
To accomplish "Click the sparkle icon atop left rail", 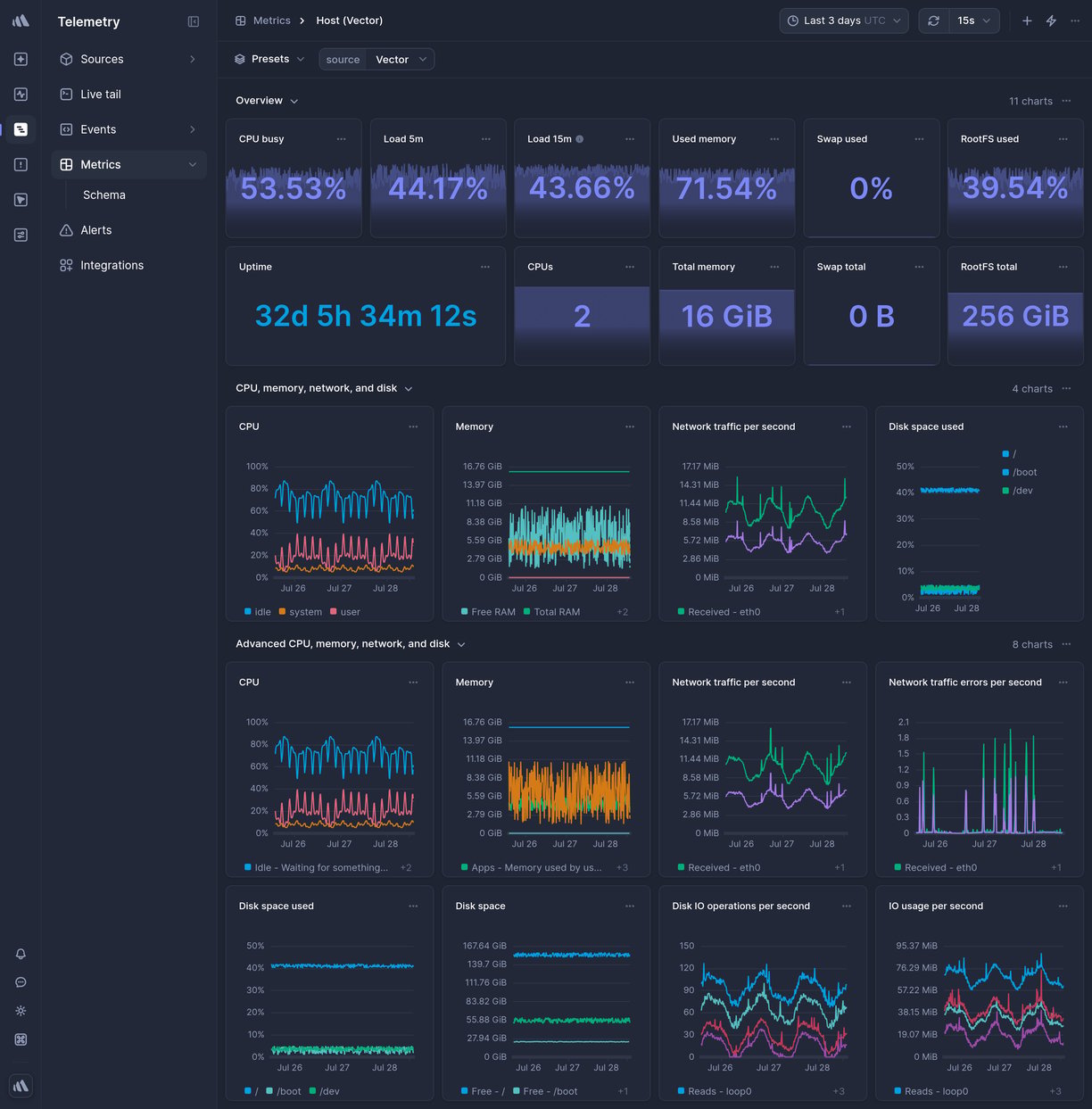I will pyautogui.click(x=21, y=59).
